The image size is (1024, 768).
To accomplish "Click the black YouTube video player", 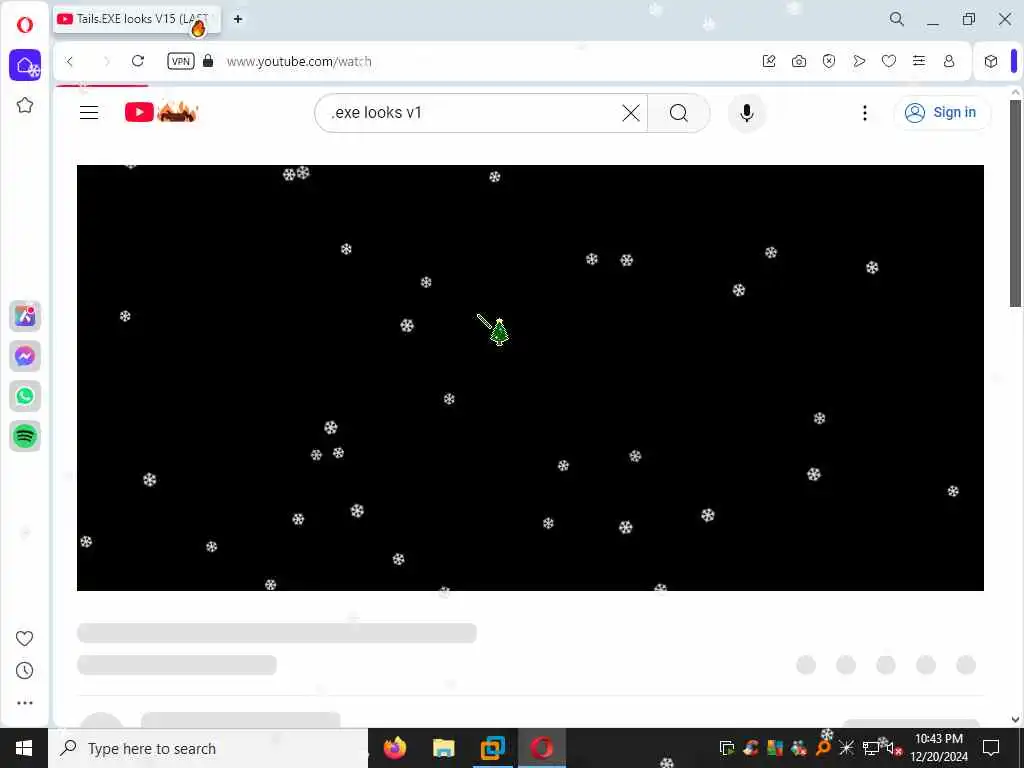I will 530,377.
